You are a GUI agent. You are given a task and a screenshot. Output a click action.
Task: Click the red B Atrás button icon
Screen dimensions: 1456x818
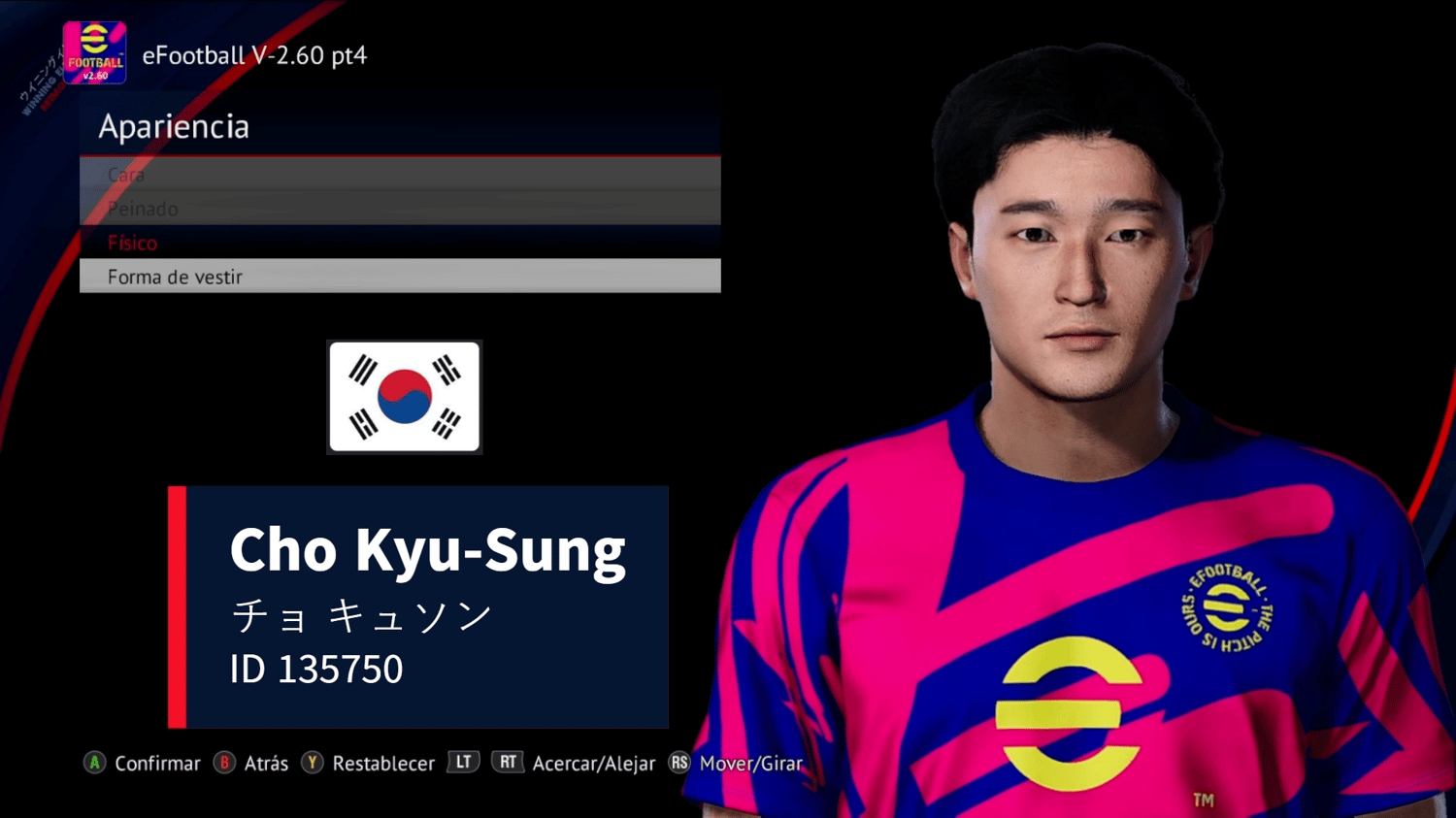(224, 763)
